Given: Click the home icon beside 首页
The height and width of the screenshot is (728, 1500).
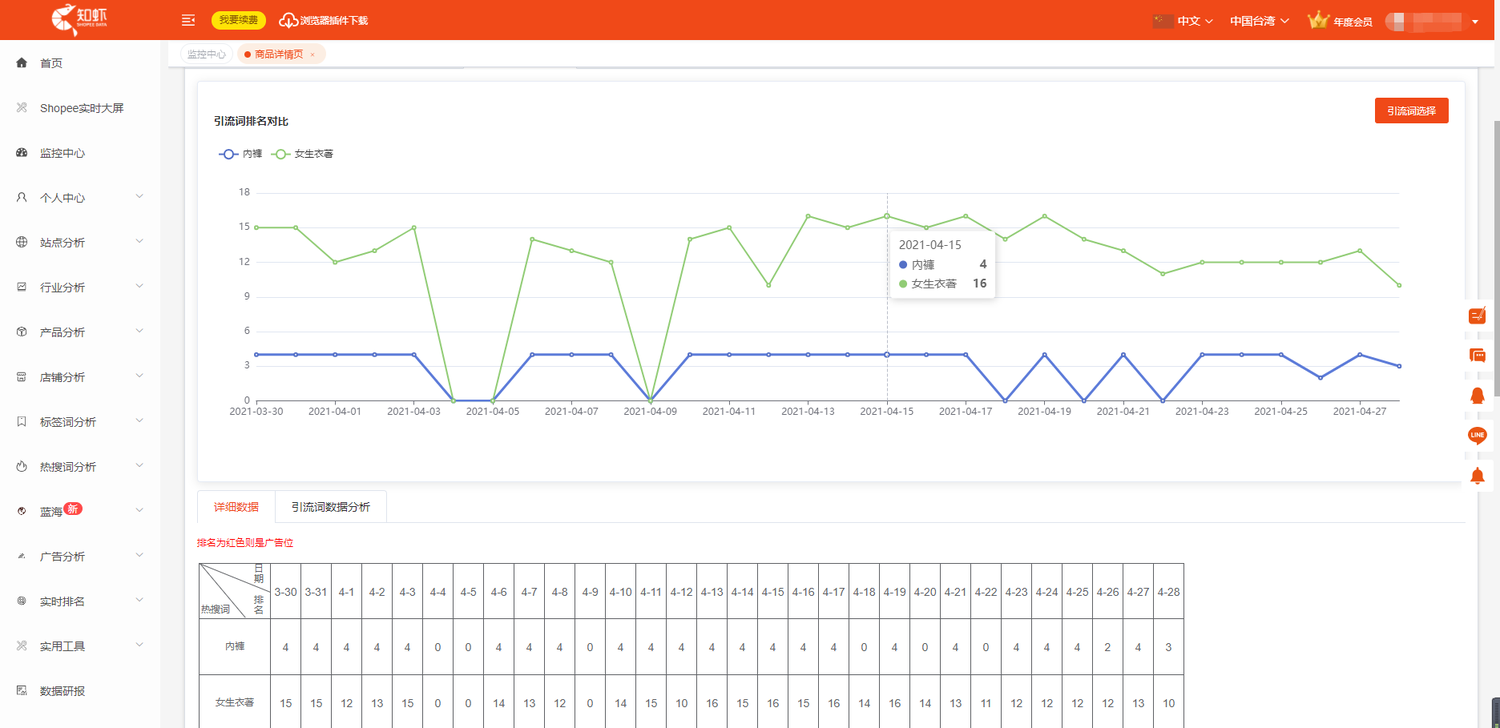Looking at the screenshot, I should click(22, 63).
